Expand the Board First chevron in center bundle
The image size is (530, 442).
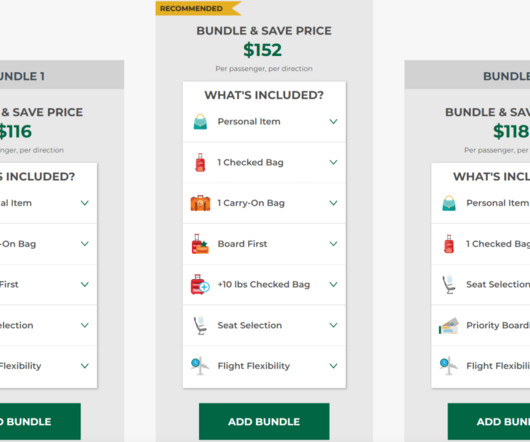point(333,244)
